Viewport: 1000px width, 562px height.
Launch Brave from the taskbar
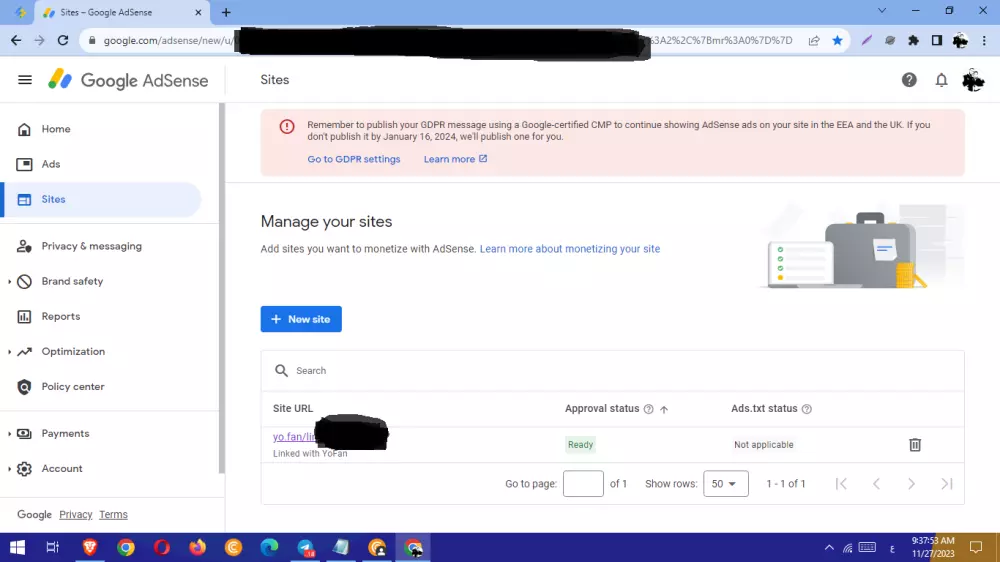tap(90, 547)
